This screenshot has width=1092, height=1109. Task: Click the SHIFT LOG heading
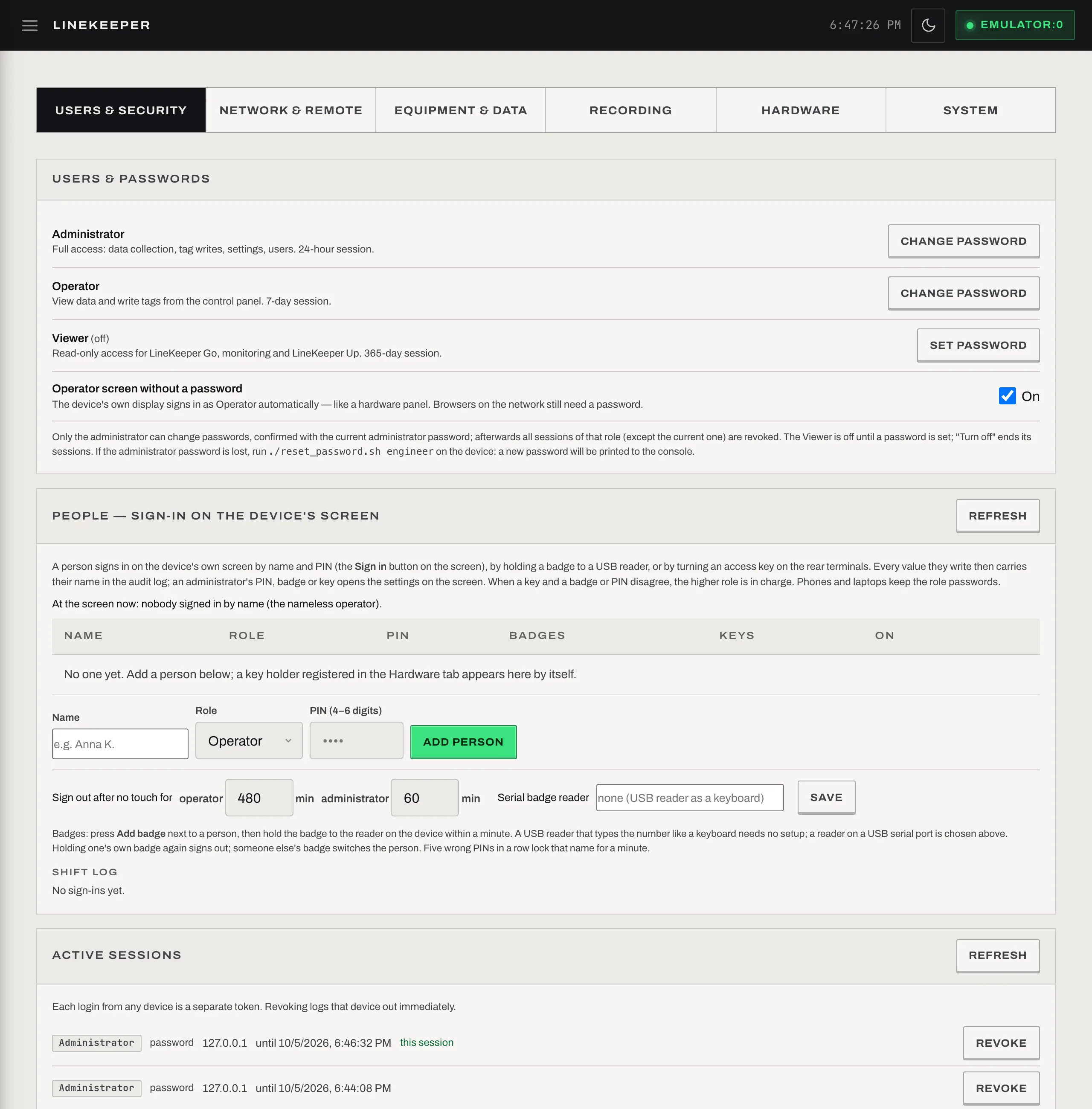[85, 872]
